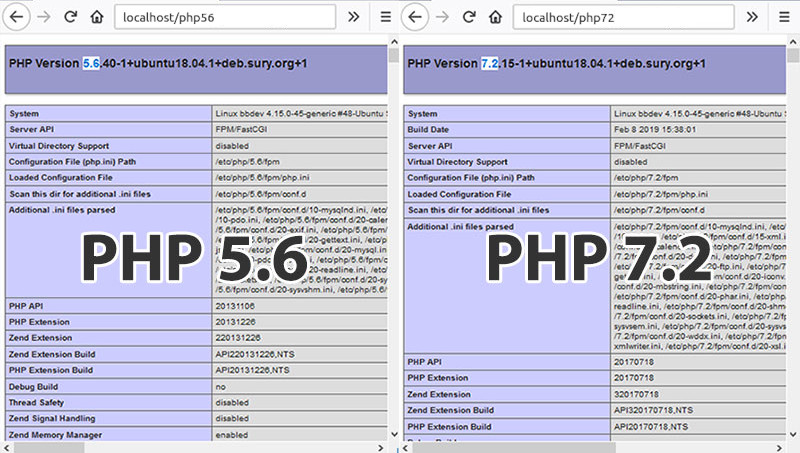This screenshot has width=800, height=453.
Task: Click 'Thread Safety' label in php56 table
Action: (x=36, y=402)
